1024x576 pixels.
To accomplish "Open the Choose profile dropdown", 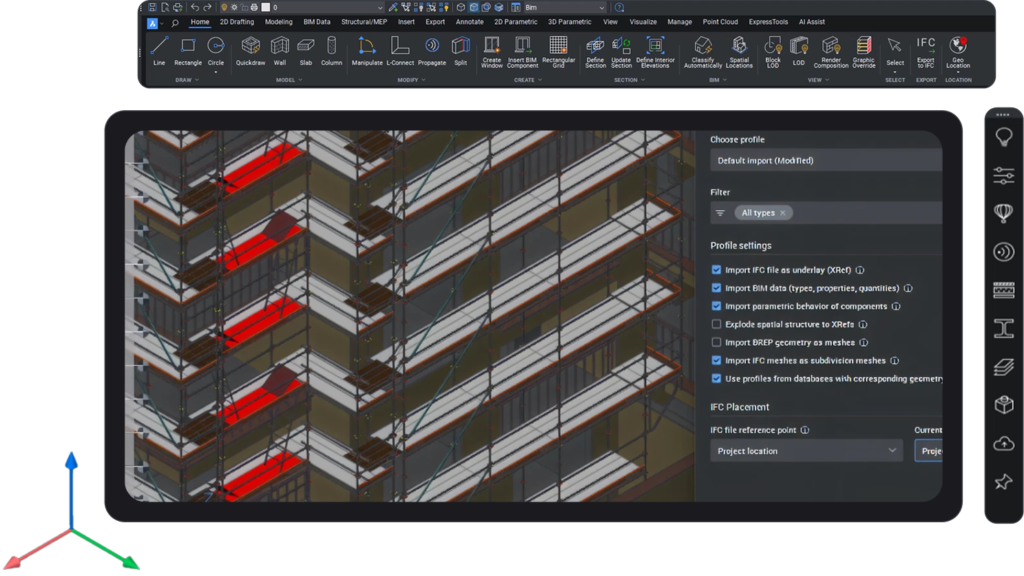I will [826, 160].
